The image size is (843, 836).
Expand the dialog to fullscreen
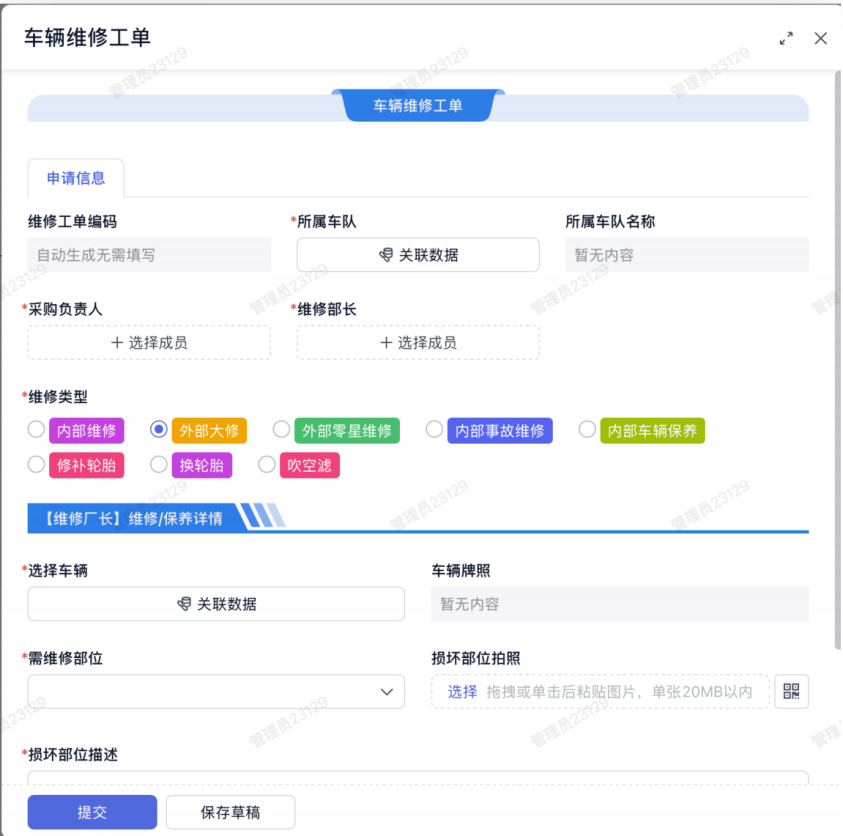(786, 39)
